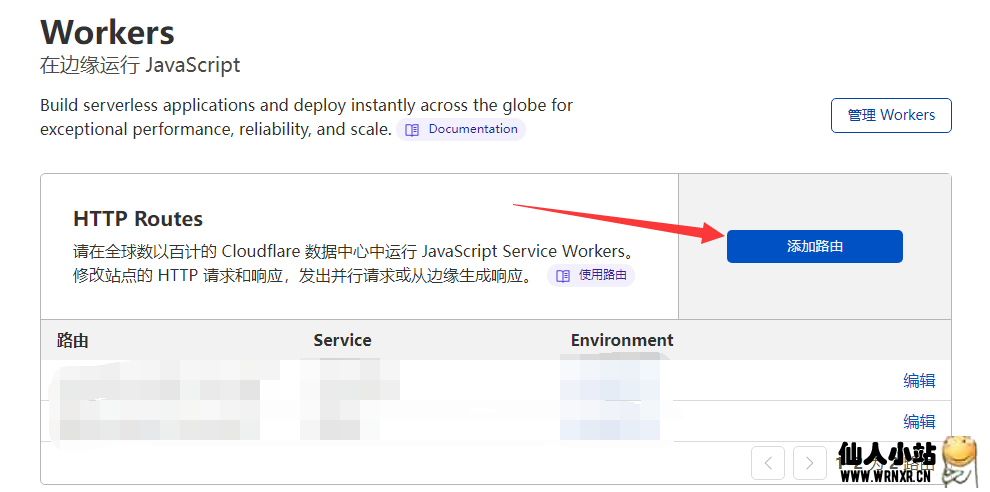Click the book icon beside 使用路由
This screenshot has height=492, width=990.
click(563, 276)
